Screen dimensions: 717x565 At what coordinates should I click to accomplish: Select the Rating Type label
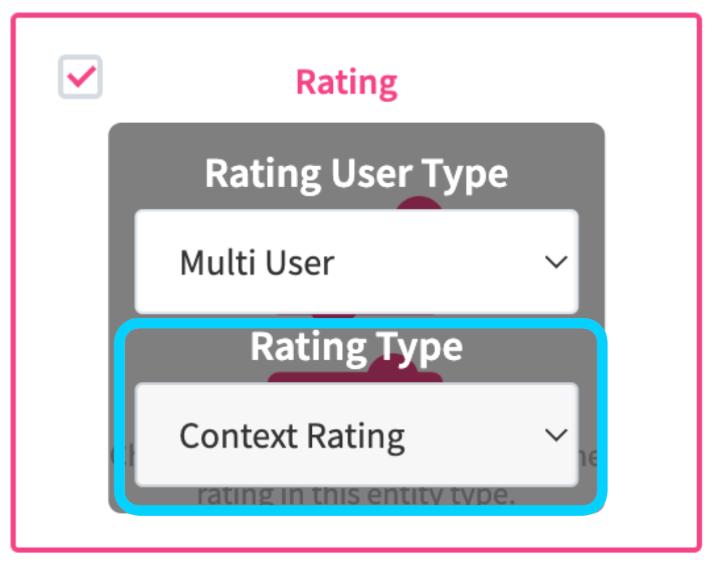[x=356, y=346]
